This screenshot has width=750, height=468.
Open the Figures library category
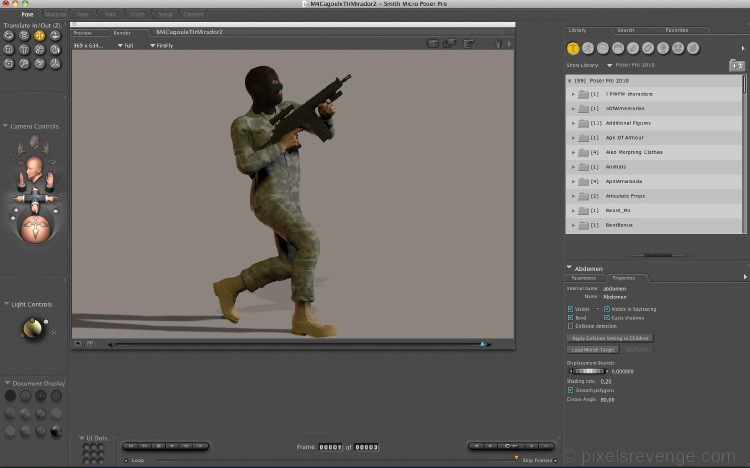(573, 48)
